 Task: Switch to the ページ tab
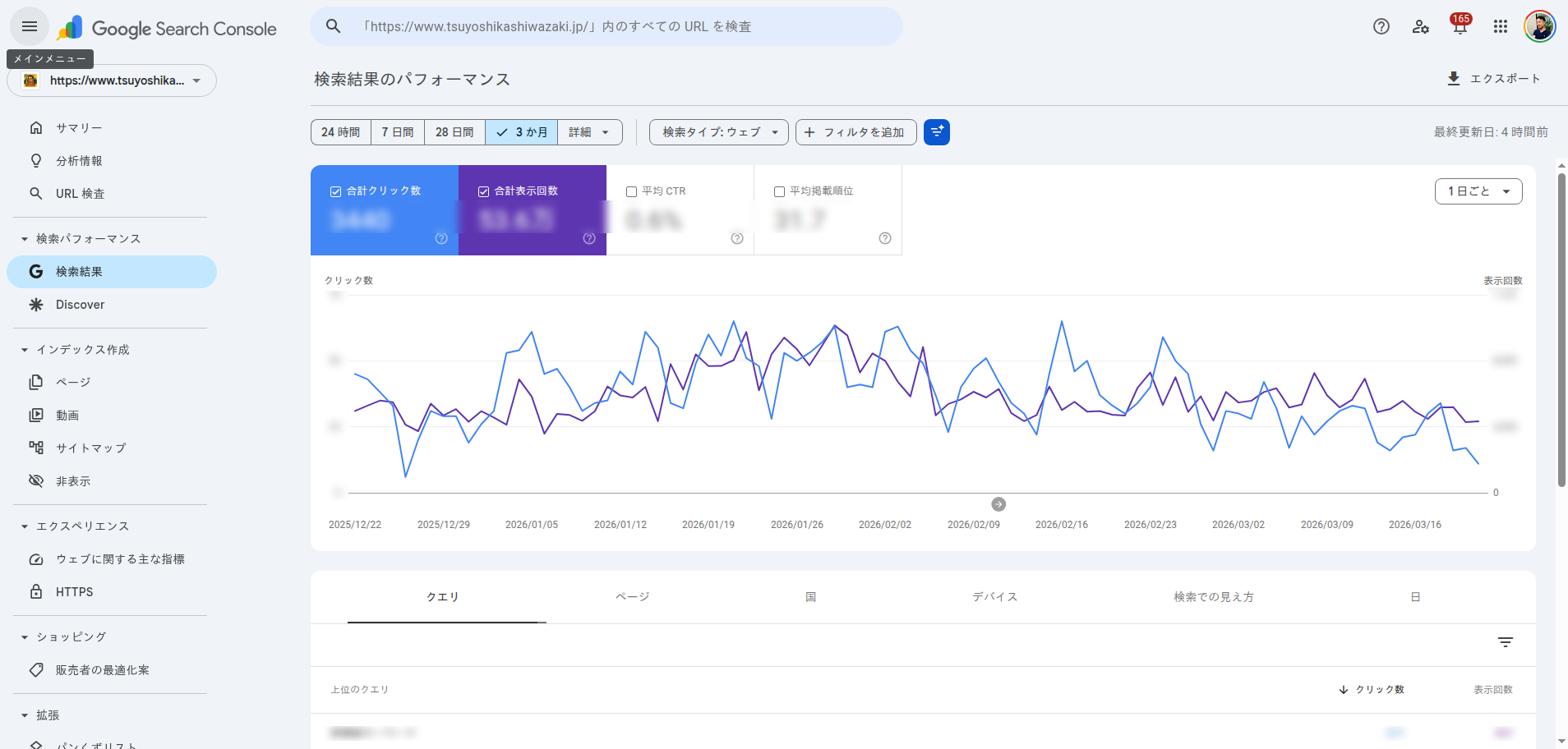pyautogui.click(x=631, y=597)
